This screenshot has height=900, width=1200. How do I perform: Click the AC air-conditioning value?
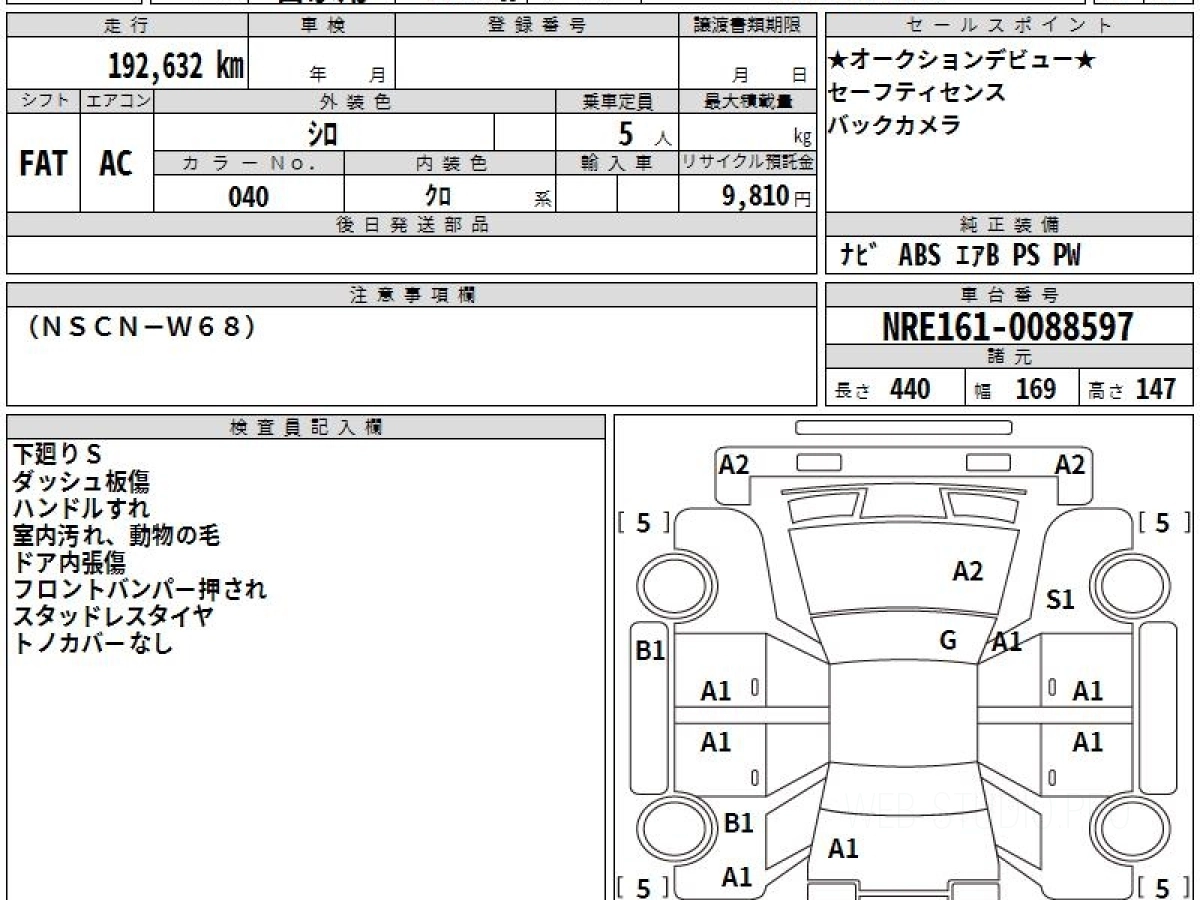point(116,163)
